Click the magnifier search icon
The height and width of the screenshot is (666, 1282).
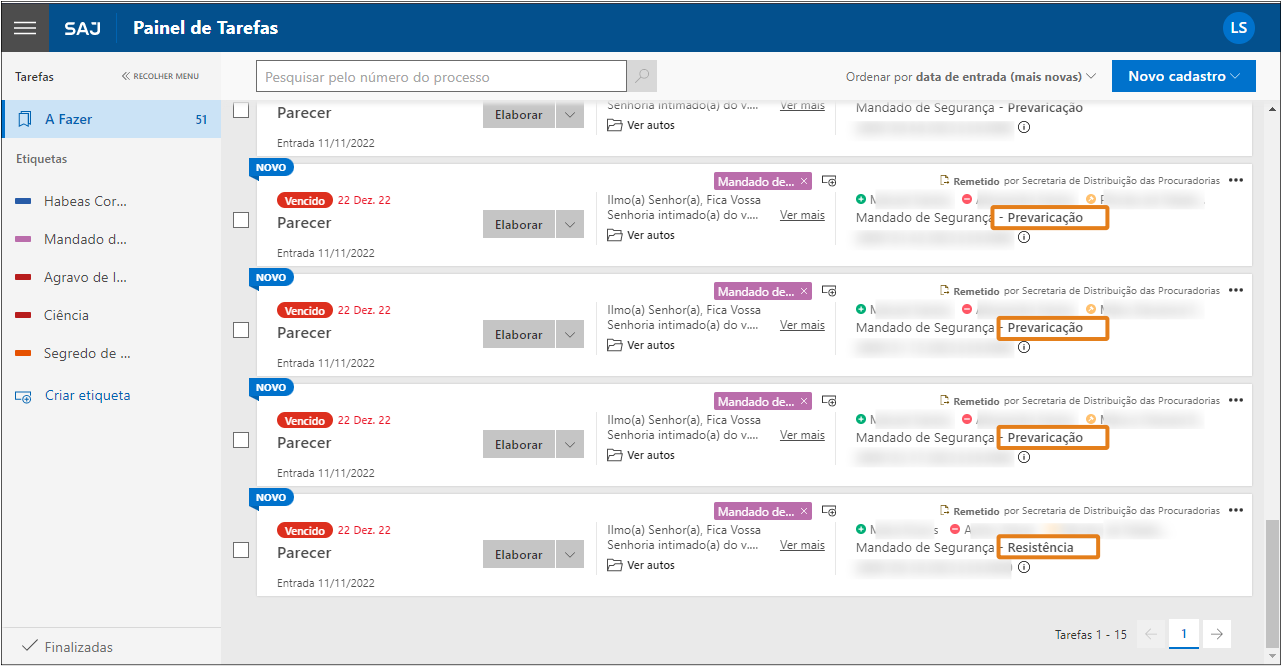tap(642, 77)
